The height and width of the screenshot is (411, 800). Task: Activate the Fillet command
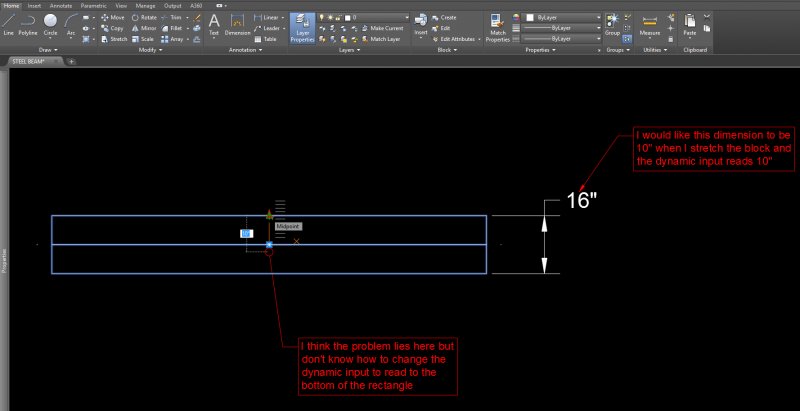click(172, 28)
